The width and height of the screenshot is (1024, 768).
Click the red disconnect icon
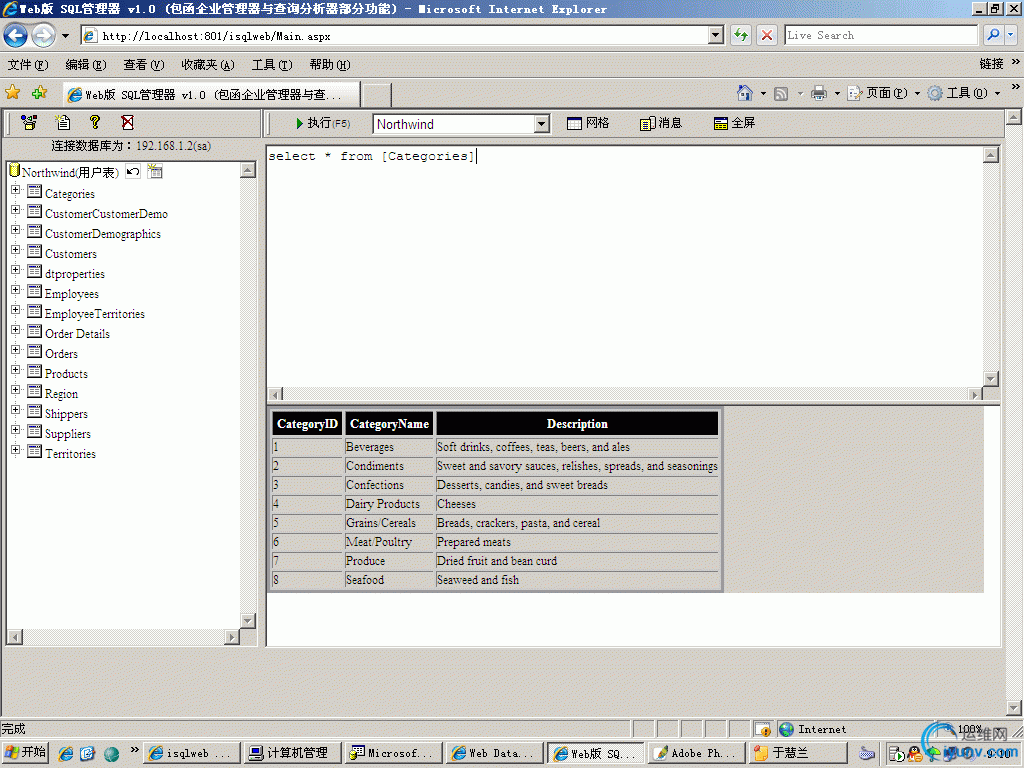(x=127, y=122)
